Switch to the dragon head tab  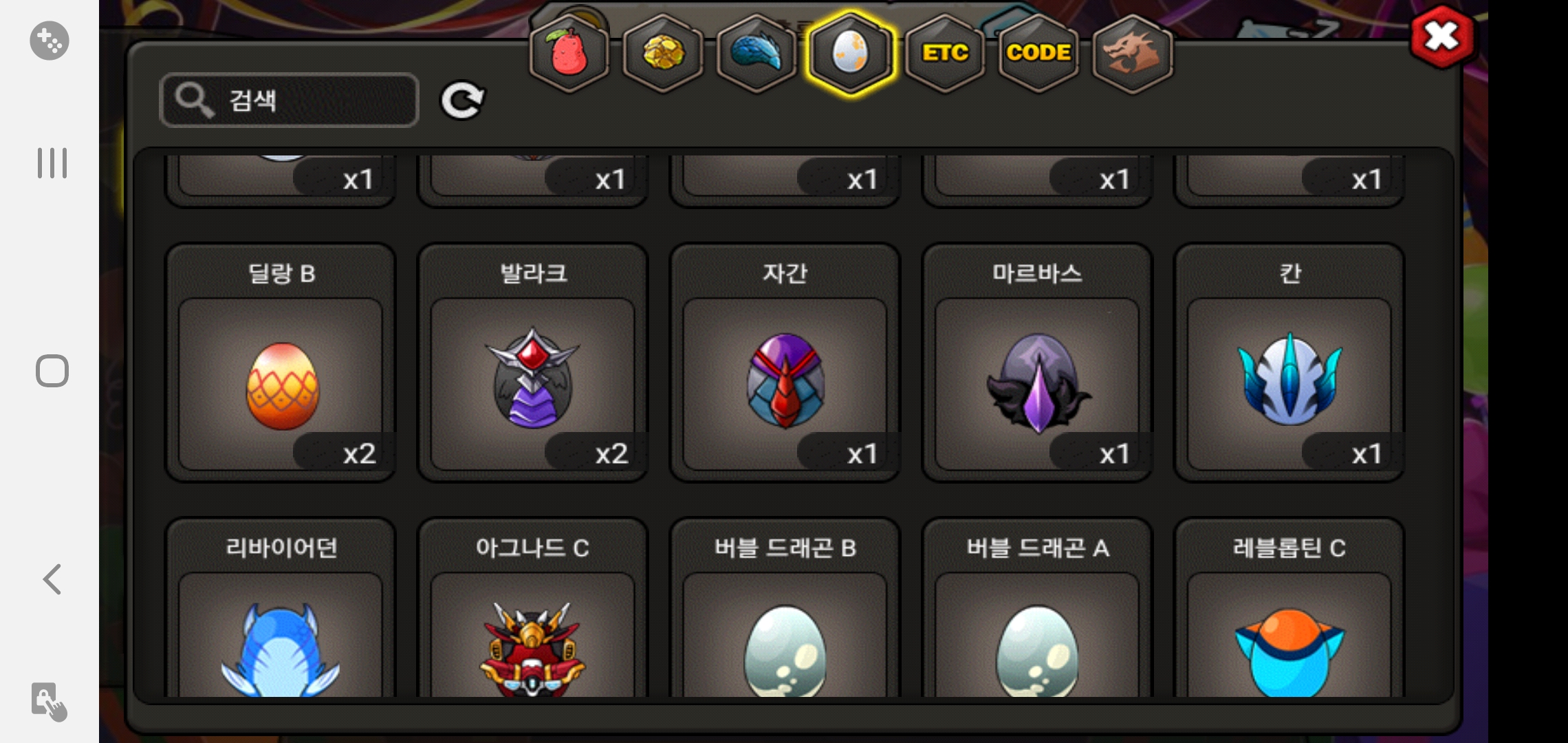point(1132,52)
